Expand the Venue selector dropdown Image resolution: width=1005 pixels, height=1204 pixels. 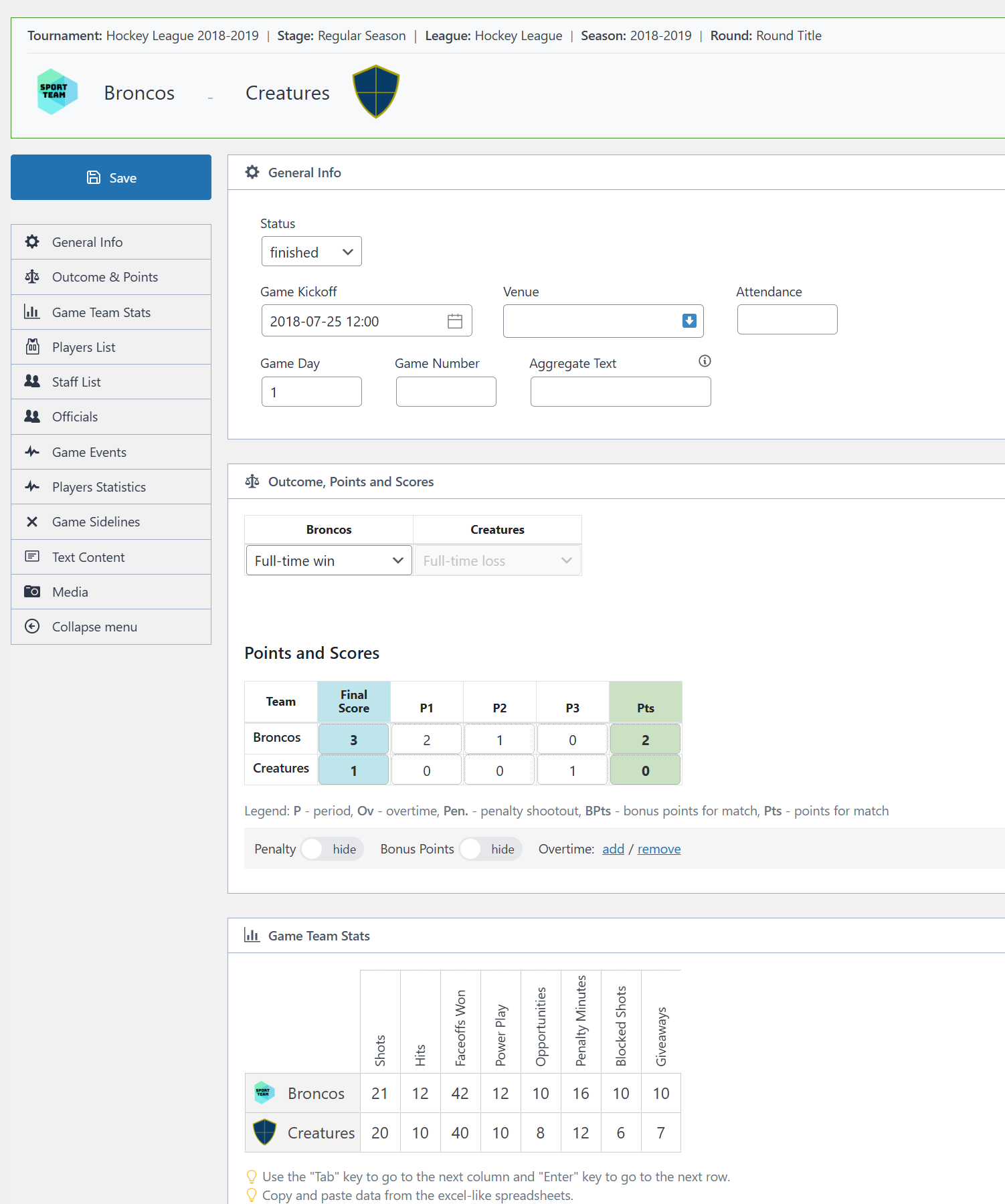[689, 321]
